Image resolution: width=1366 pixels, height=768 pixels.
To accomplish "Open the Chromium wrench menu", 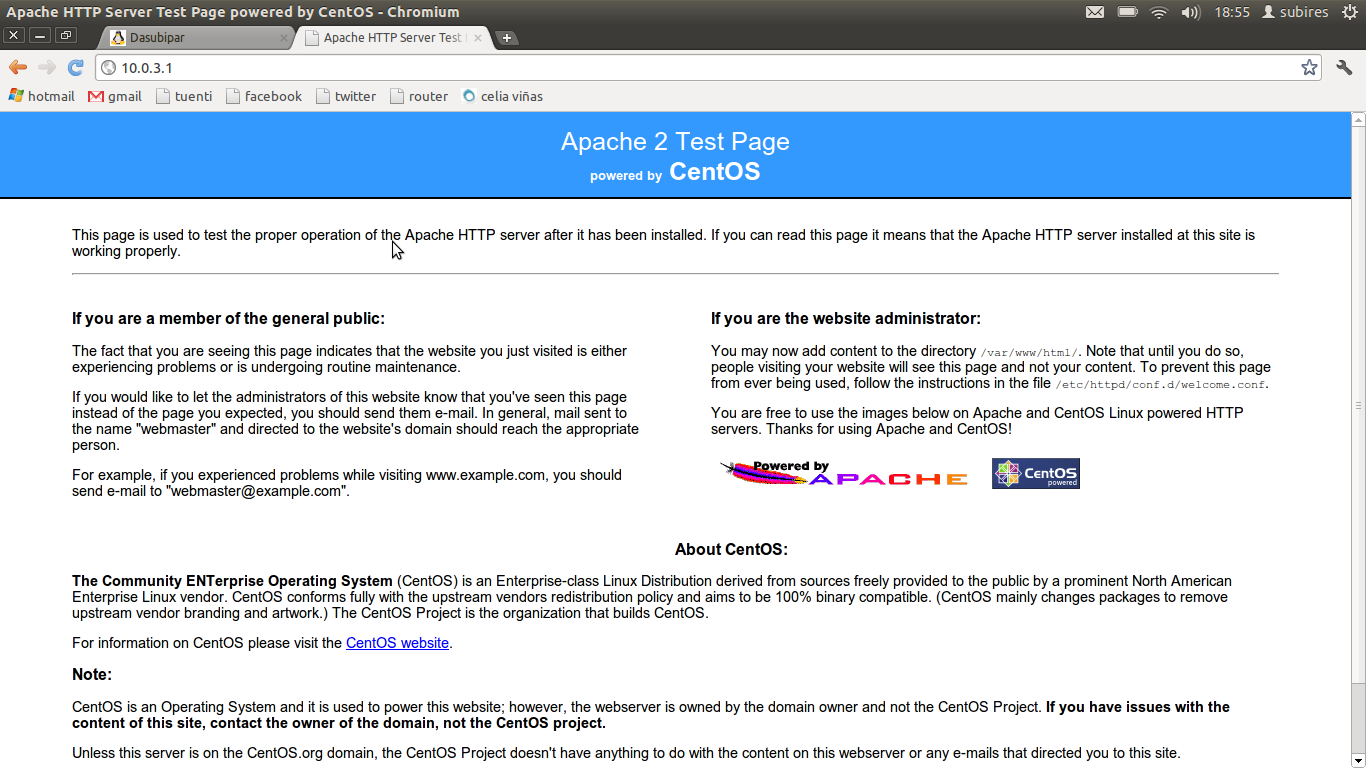I will 1343,68.
